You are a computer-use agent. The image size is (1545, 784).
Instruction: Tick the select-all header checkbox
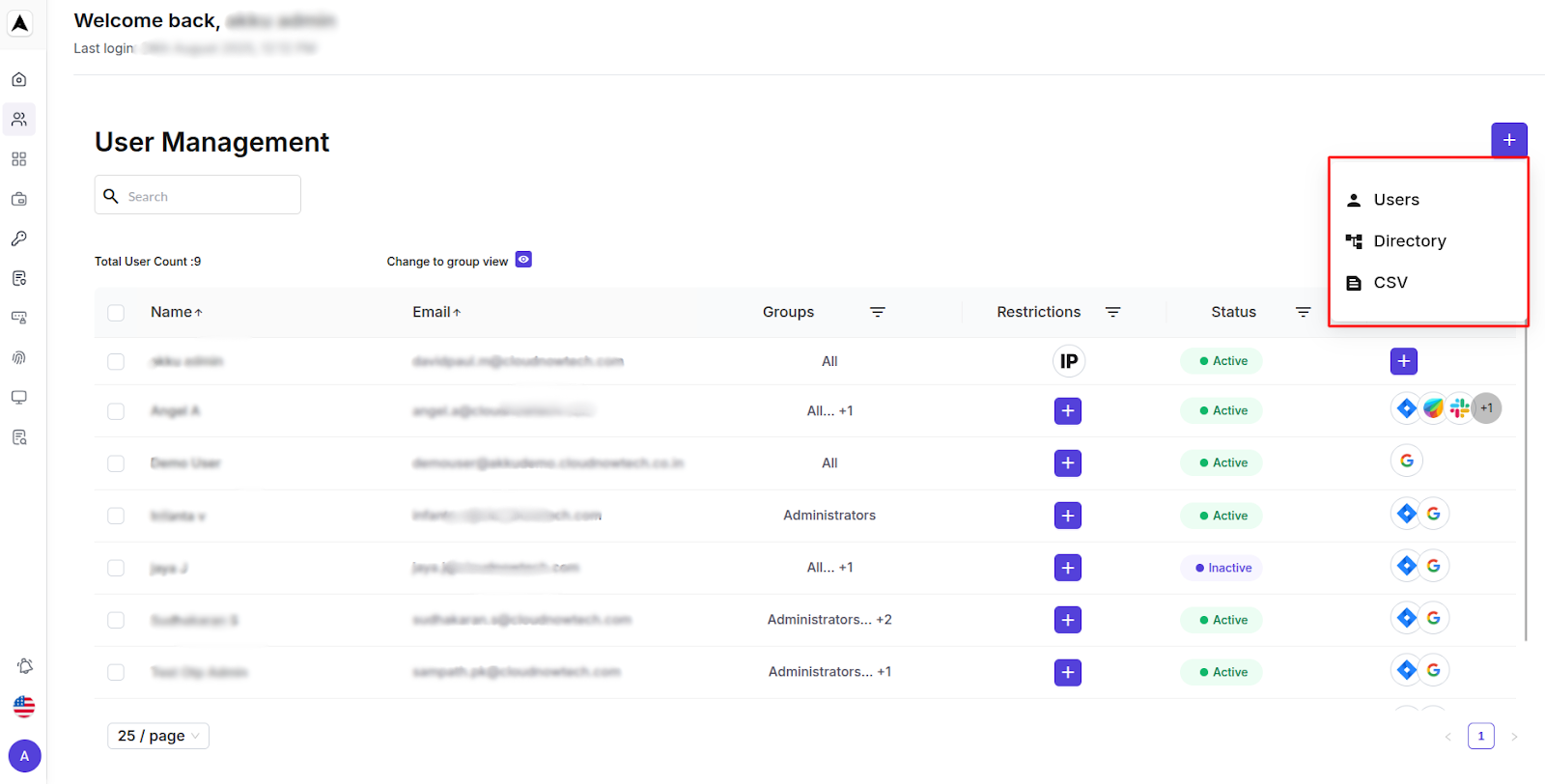(x=116, y=313)
